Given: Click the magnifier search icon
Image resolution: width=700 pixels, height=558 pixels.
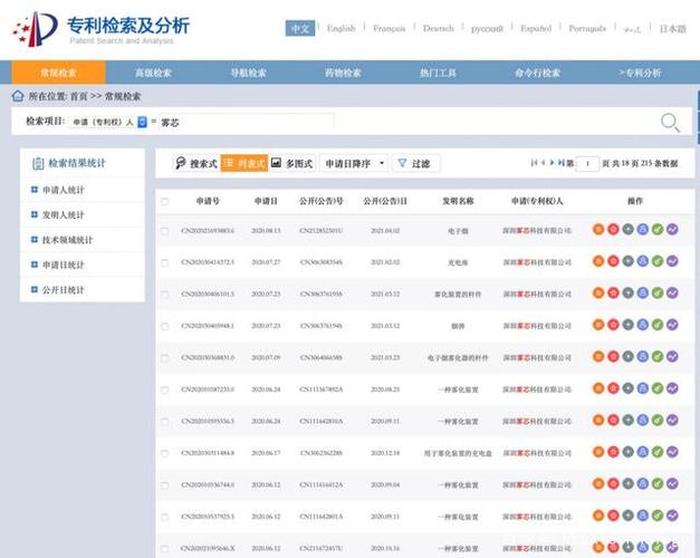Looking at the screenshot, I should point(670,122).
